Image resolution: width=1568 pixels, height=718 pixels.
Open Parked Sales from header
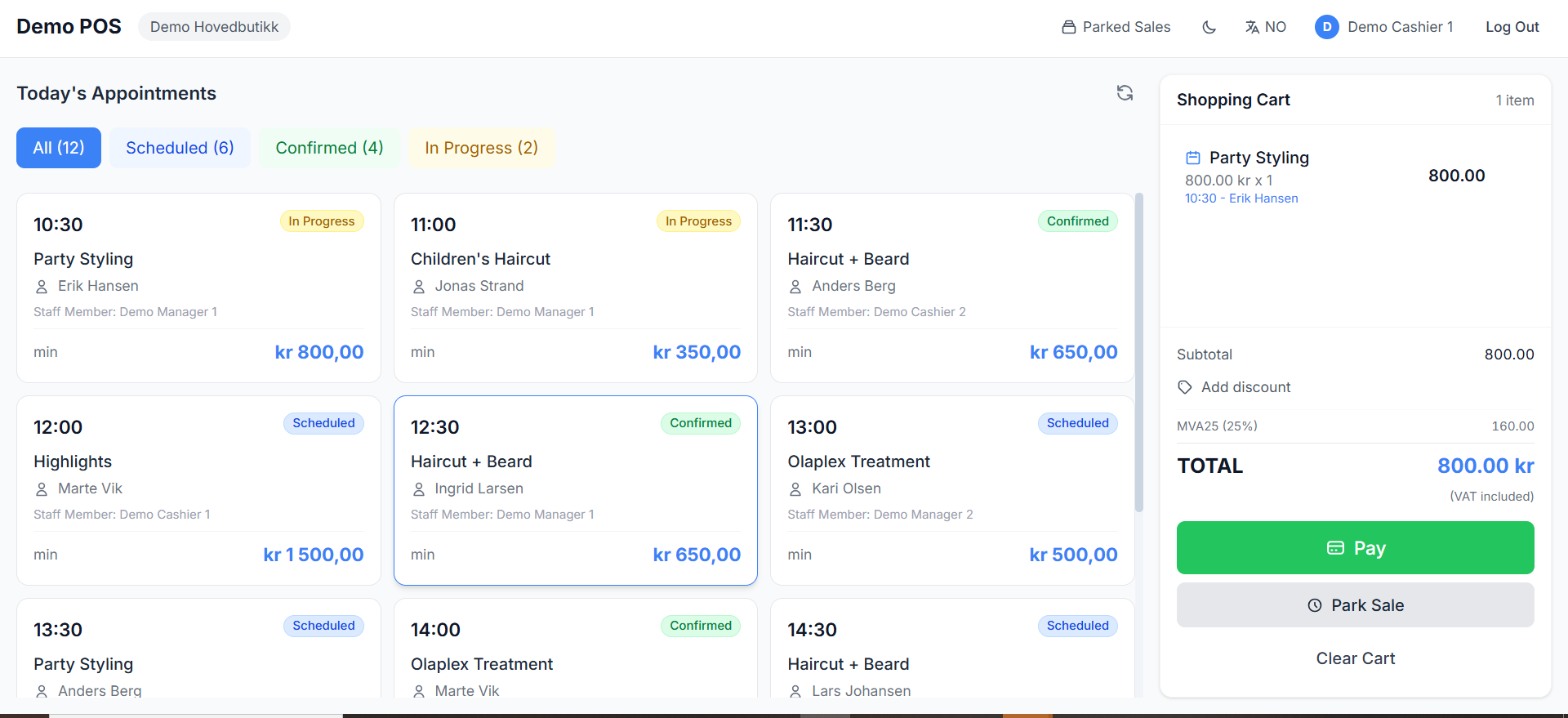pos(1116,27)
